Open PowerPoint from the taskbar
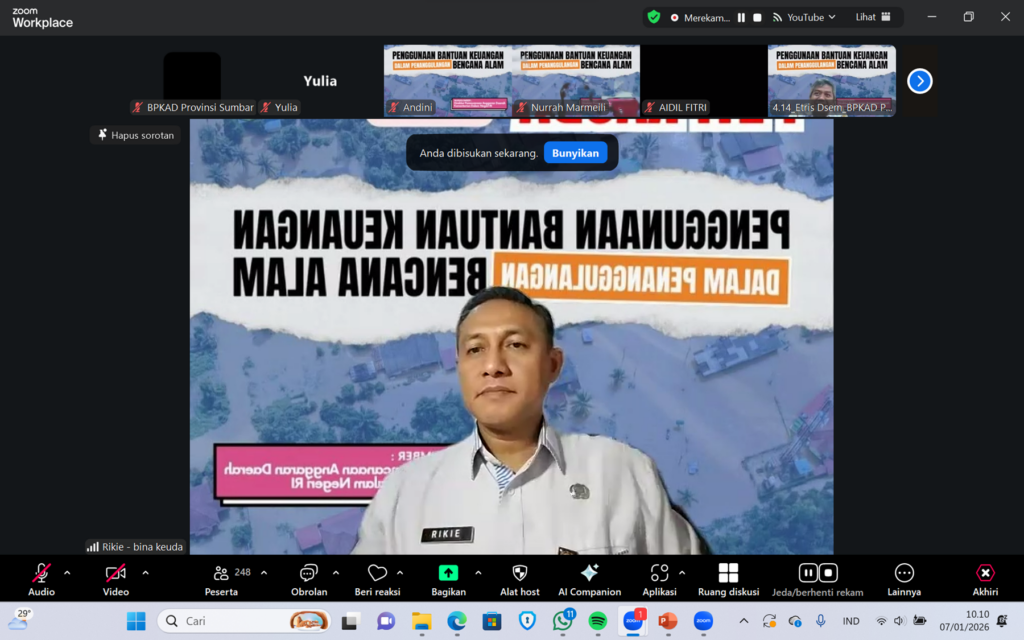 pos(667,621)
